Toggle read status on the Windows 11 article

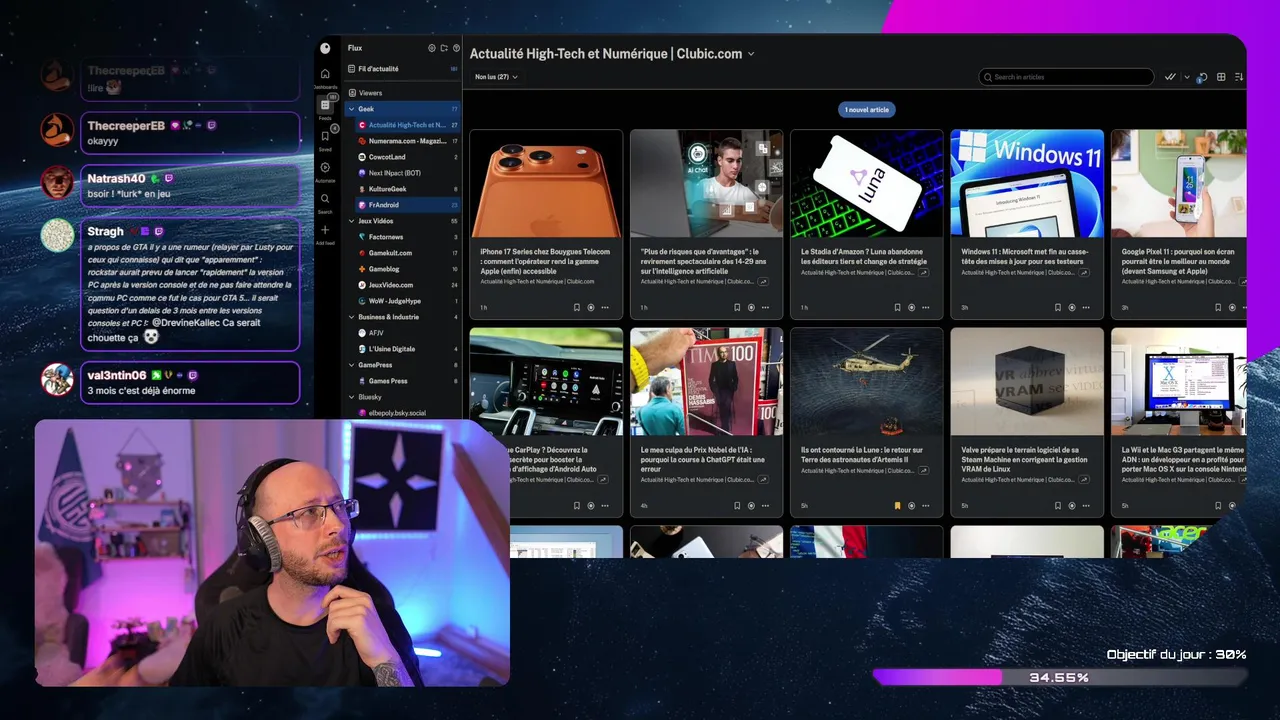point(1072,308)
